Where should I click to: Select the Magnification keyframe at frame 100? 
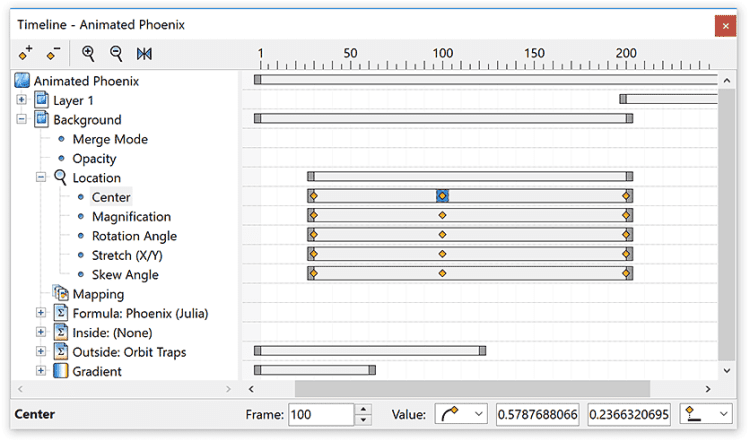442,215
